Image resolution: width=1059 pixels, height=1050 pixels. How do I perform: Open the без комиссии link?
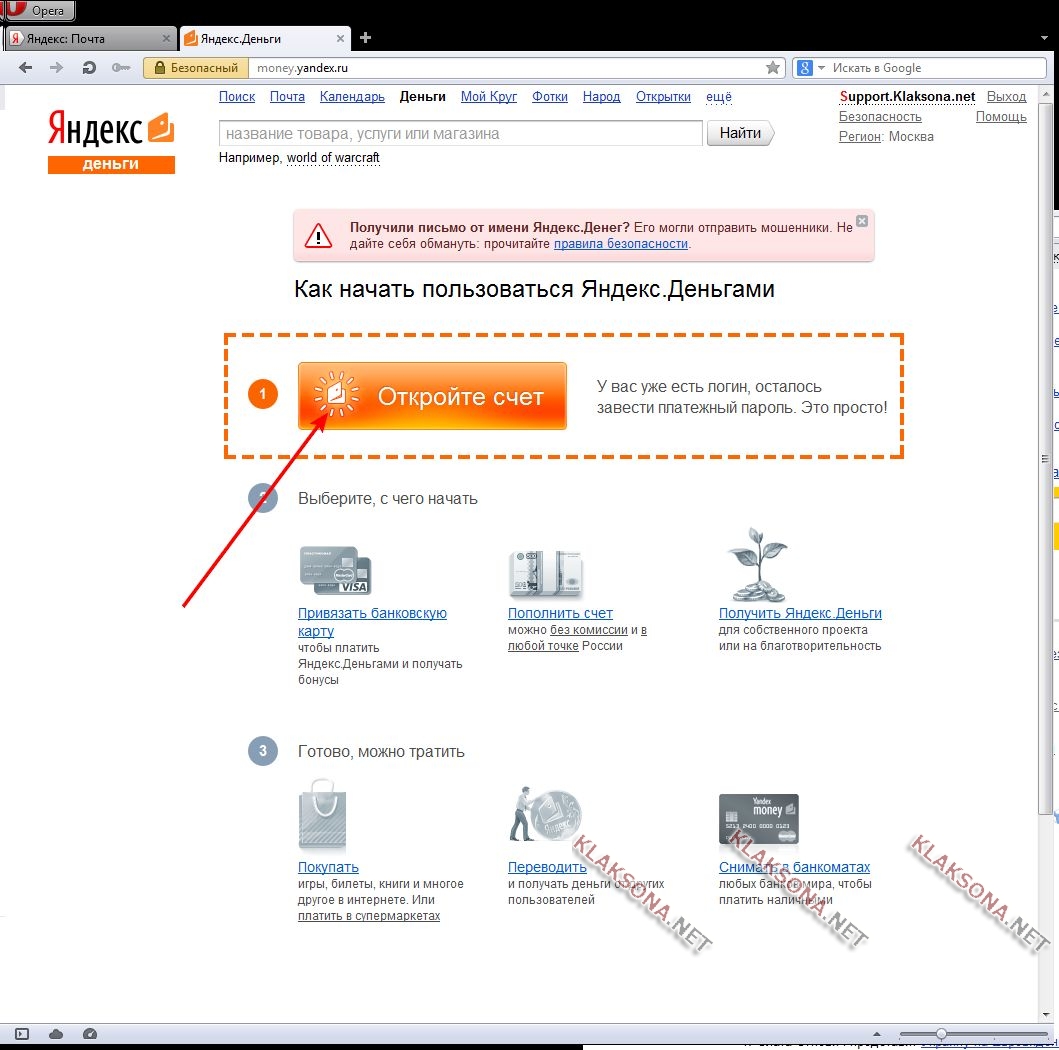(x=589, y=630)
